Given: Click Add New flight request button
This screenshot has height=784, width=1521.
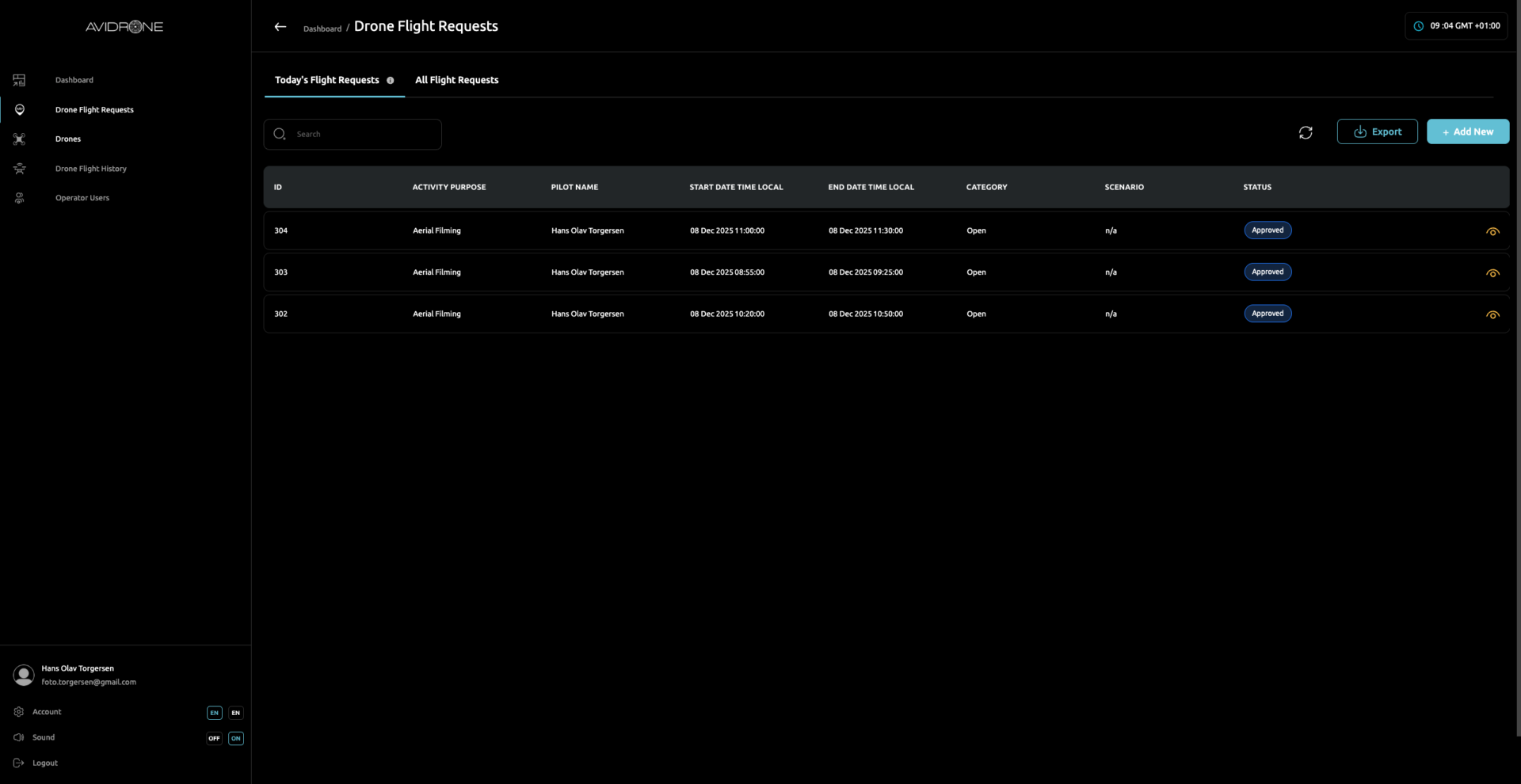Looking at the screenshot, I should coord(1467,131).
